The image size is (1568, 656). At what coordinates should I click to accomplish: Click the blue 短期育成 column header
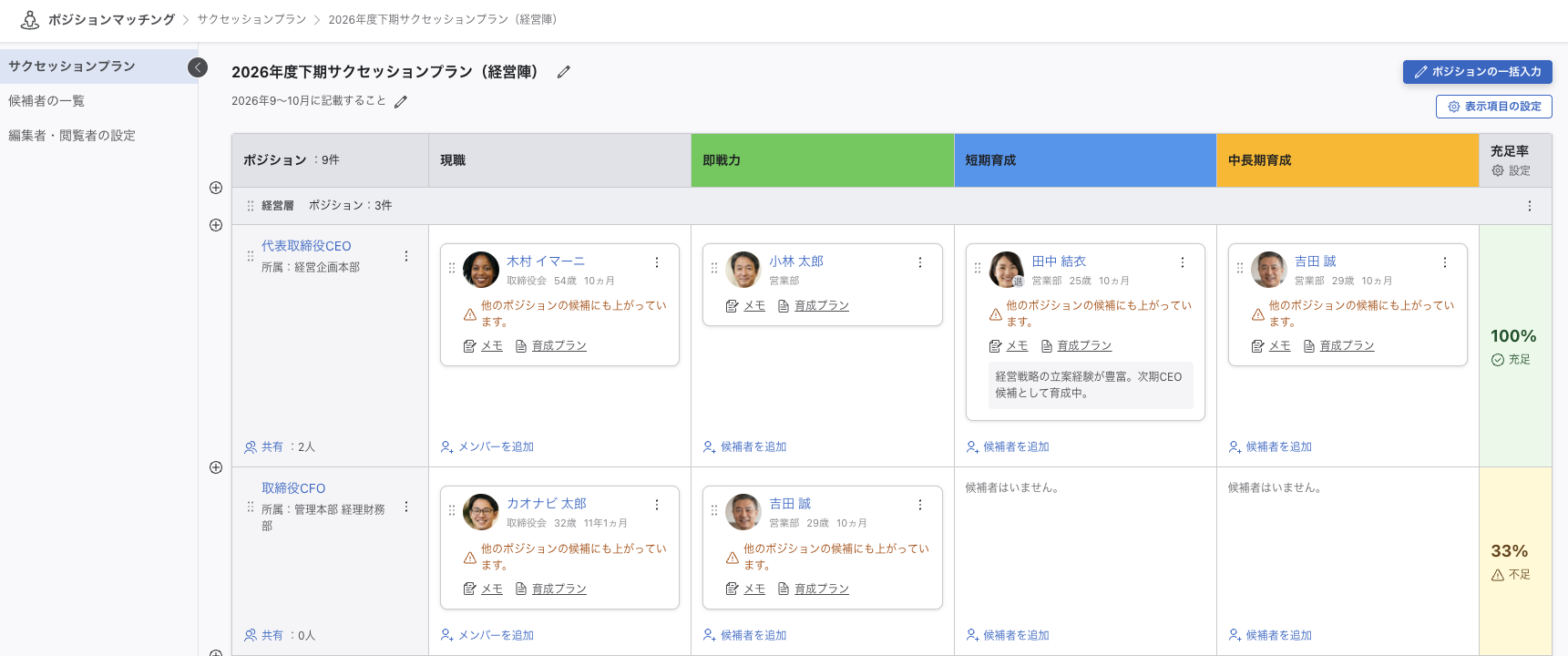pos(1085,160)
